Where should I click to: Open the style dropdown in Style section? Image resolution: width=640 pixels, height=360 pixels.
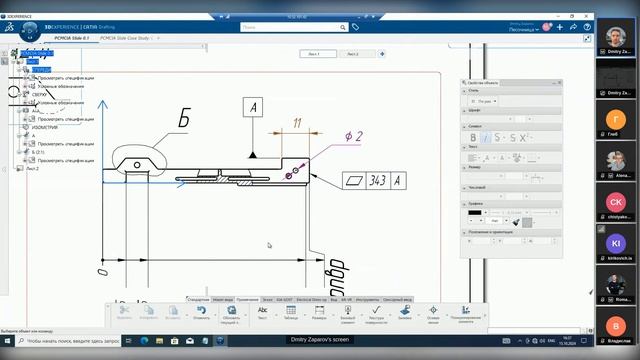pyautogui.click(x=484, y=101)
